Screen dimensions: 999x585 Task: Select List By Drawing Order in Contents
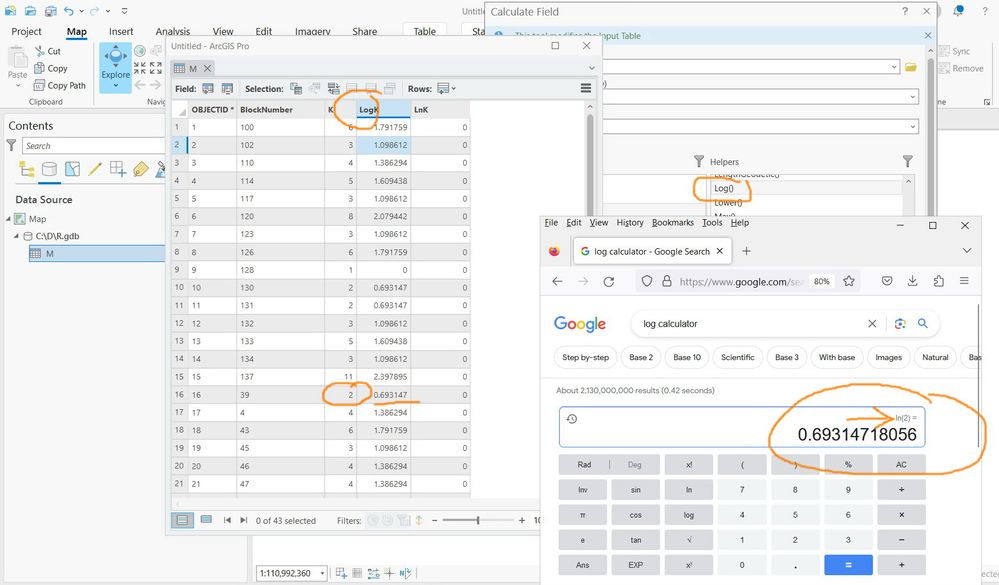27,169
